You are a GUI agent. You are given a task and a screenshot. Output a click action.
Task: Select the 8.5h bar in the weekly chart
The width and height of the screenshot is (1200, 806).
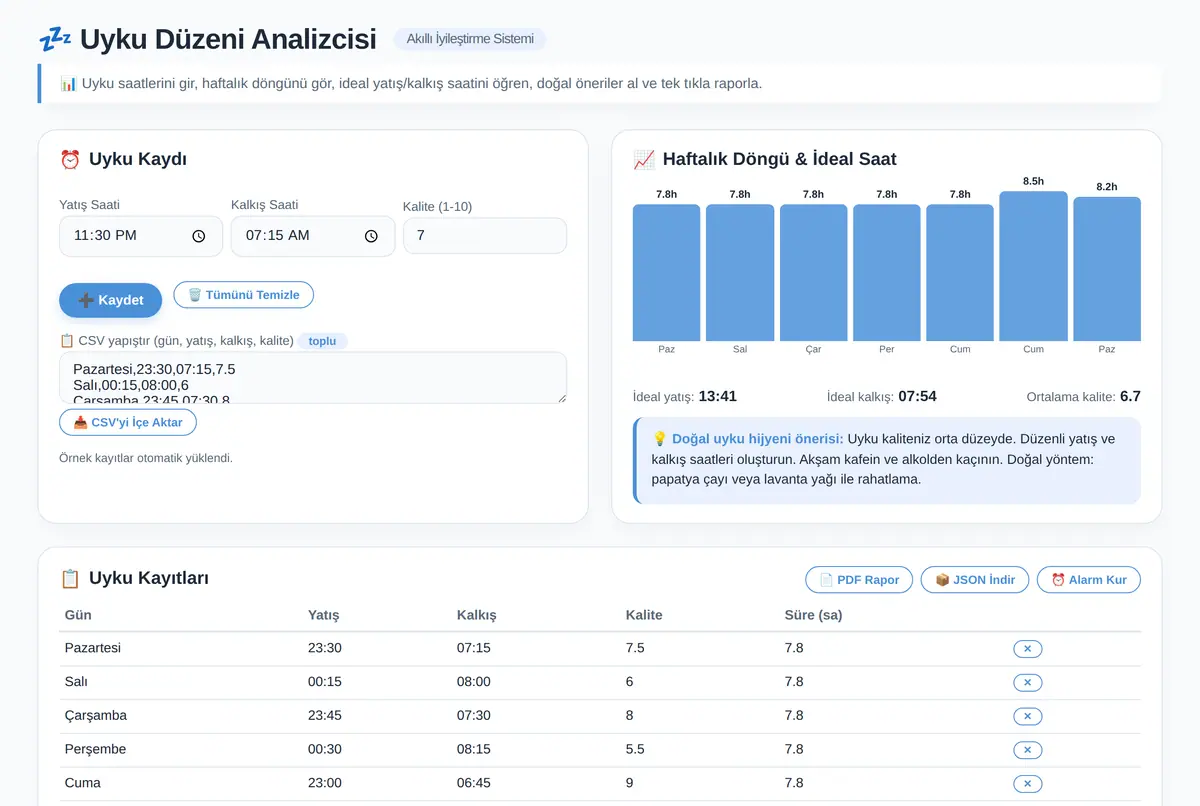pyautogui.click(x=1033, y=266)
